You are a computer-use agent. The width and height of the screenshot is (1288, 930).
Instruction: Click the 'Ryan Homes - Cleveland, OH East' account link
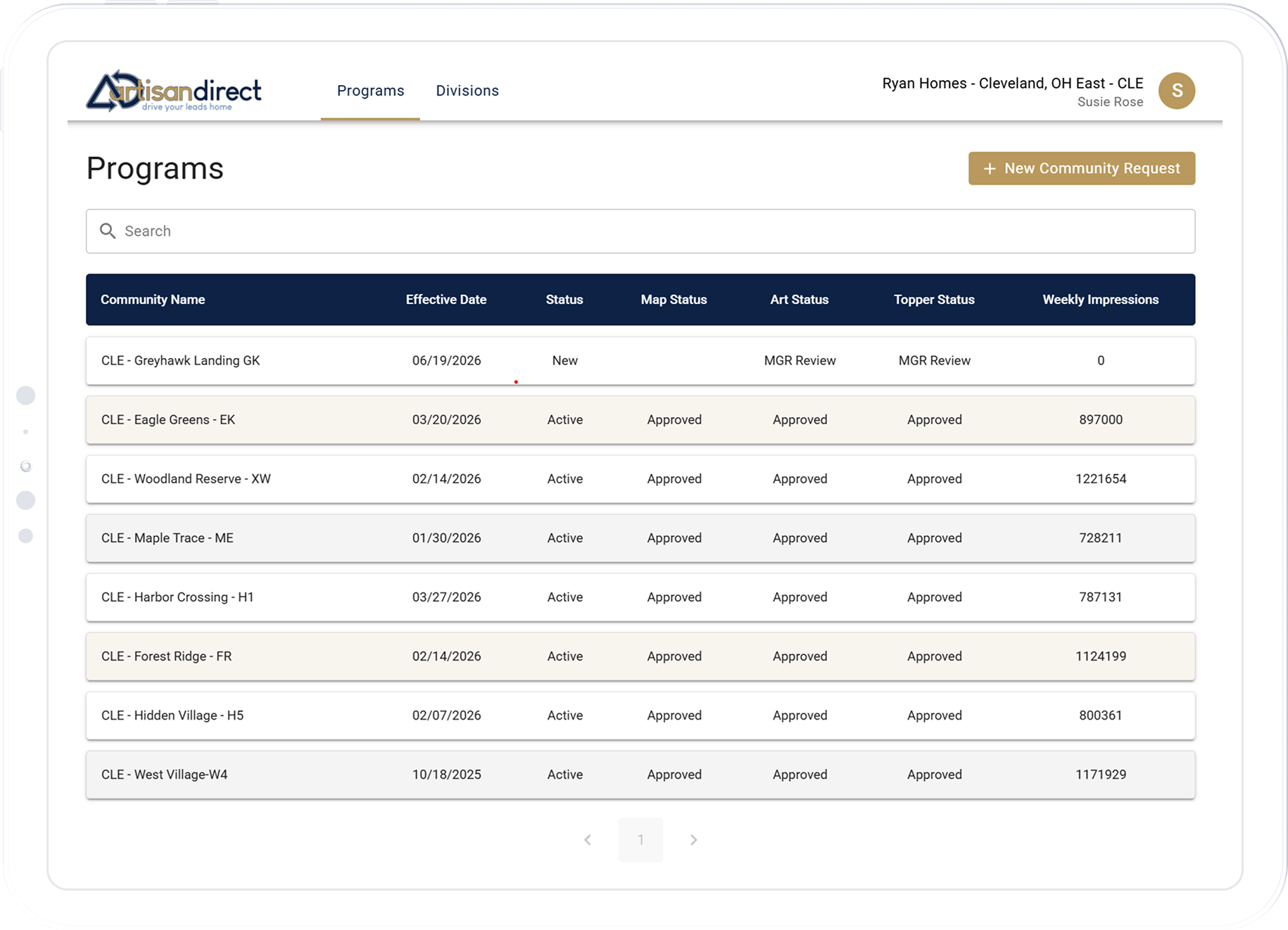(1012, 82)
